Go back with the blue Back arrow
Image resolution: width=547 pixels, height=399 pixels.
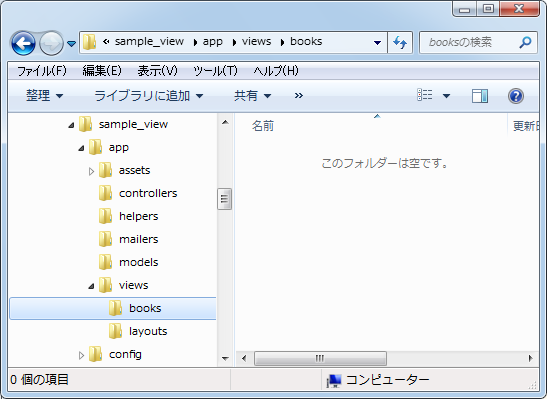click(23, 43)
